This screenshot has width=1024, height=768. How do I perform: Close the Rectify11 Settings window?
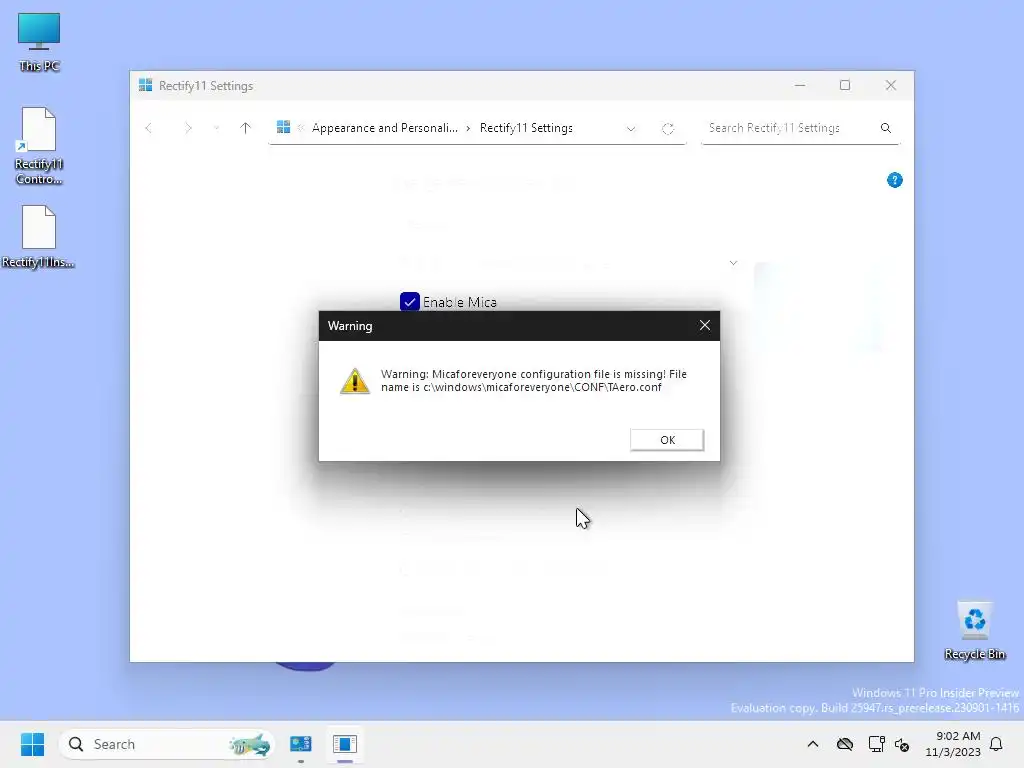(891, 86)
